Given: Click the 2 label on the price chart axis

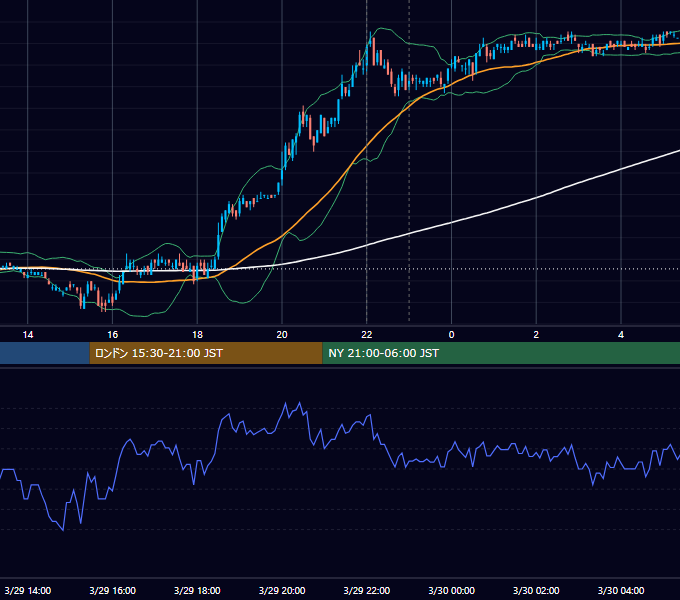Looking at the screenshot, I should 536,335.
